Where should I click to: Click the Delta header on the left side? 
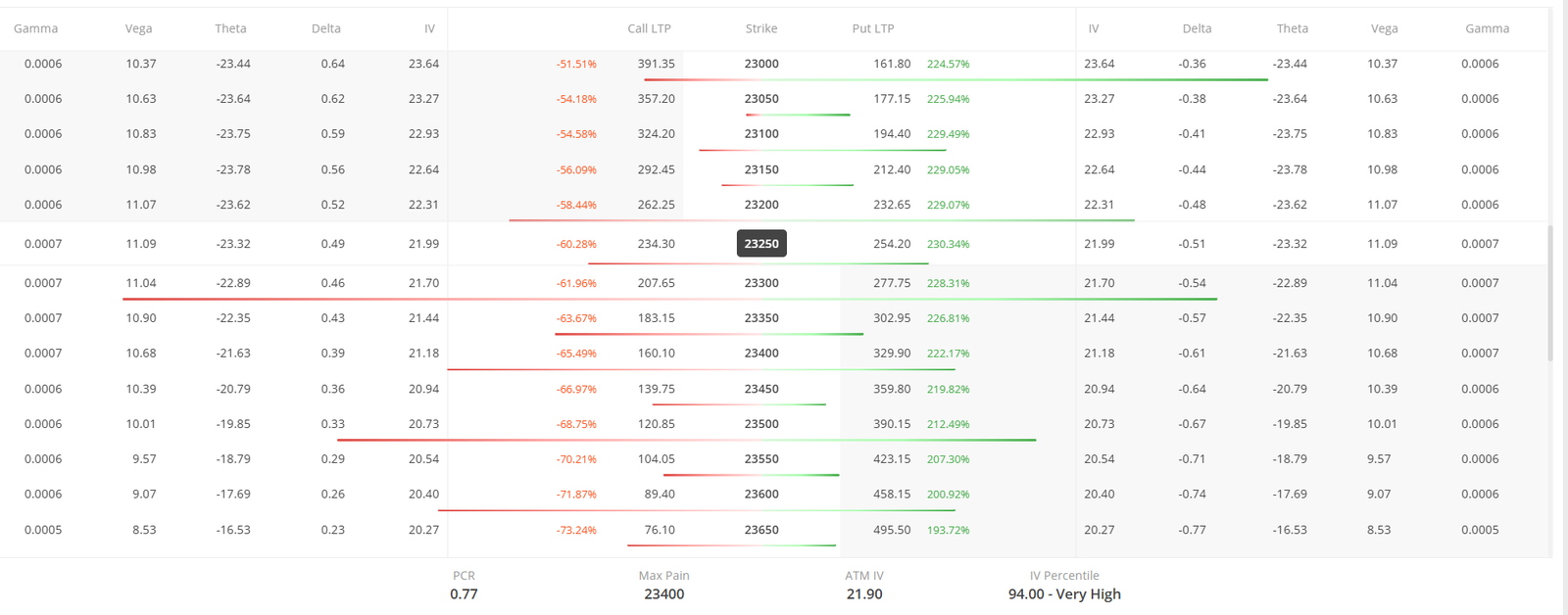[x=326, y=28]
